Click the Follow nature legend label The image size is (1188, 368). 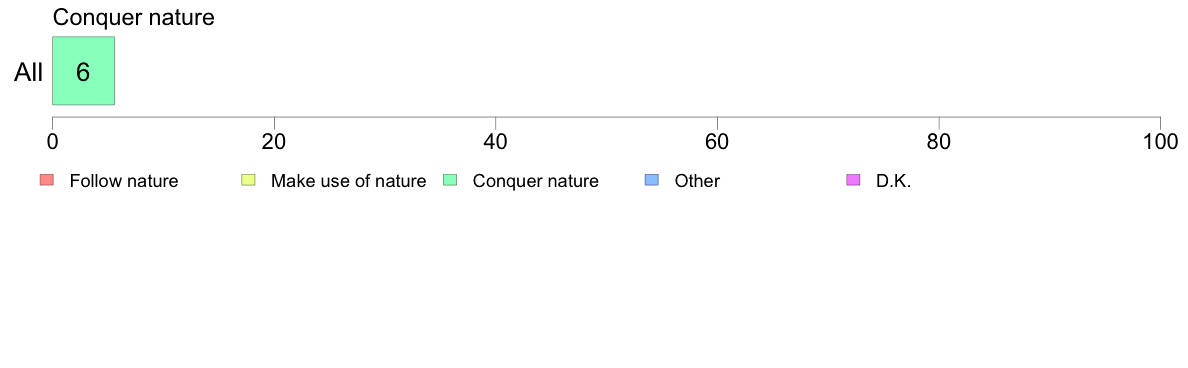(123, 181)
